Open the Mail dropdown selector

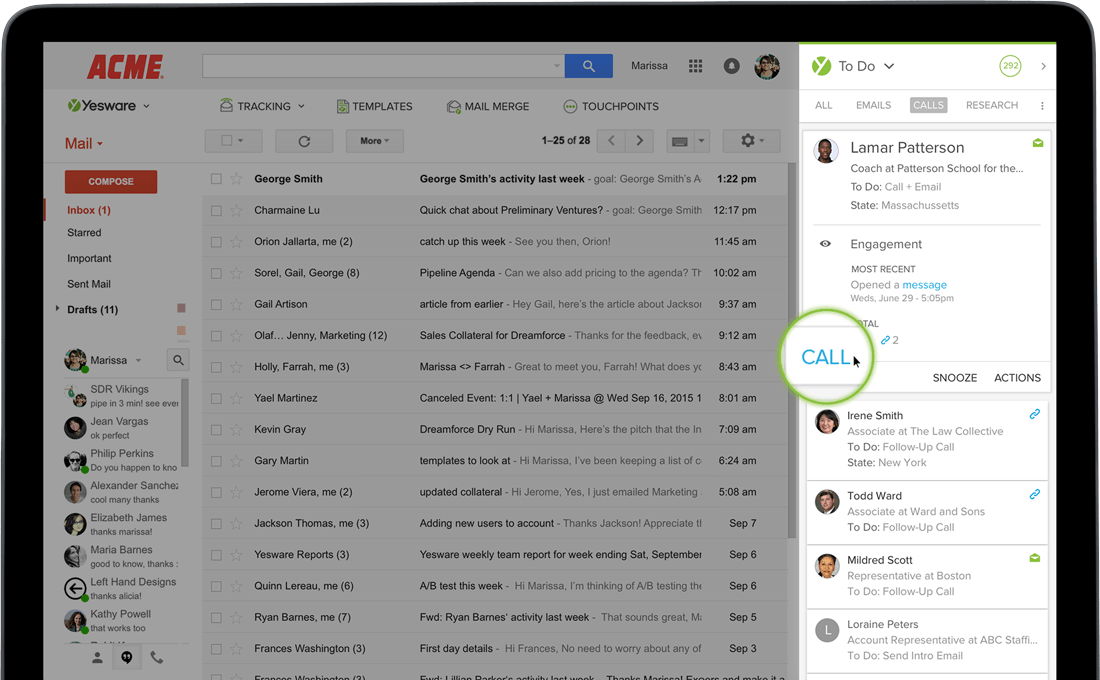pyautogui.click(x=83, y=144)
